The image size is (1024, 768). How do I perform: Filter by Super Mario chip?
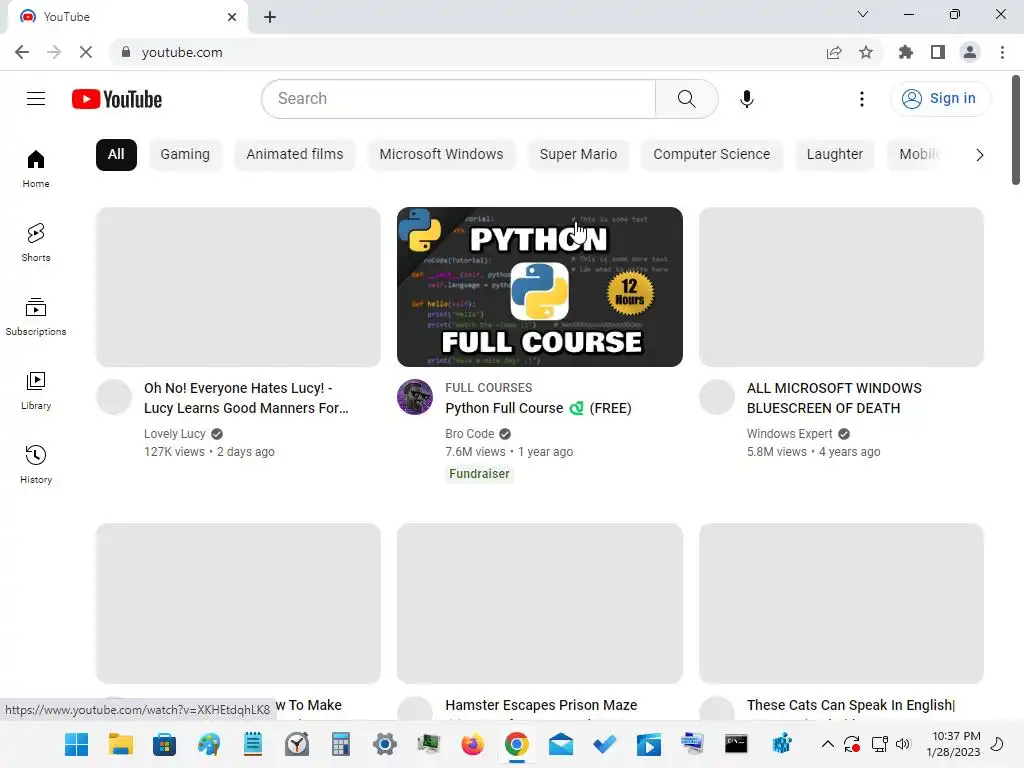pyautogui.click(x=578, y=155)
